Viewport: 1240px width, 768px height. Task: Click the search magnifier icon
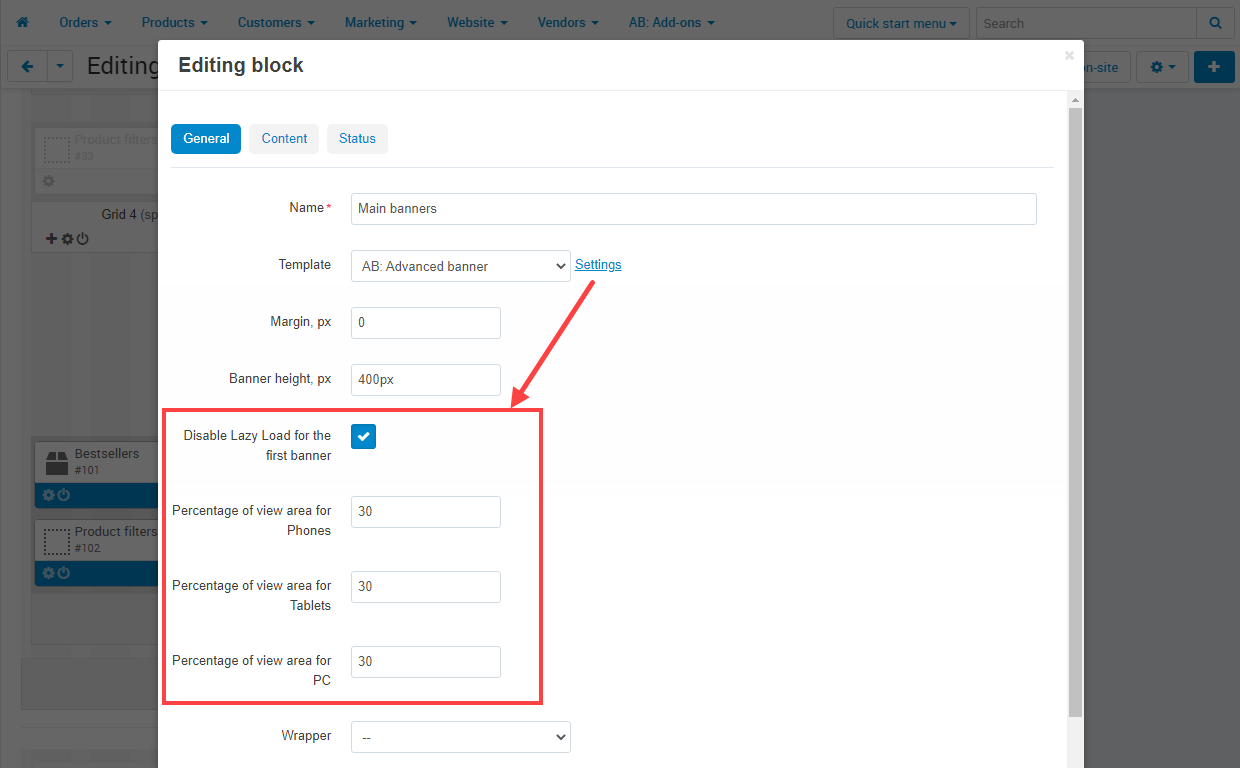tap(1215, 23)
